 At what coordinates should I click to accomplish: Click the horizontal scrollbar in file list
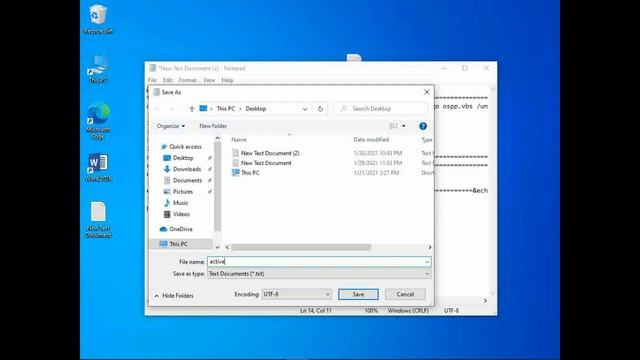point(301,247)
